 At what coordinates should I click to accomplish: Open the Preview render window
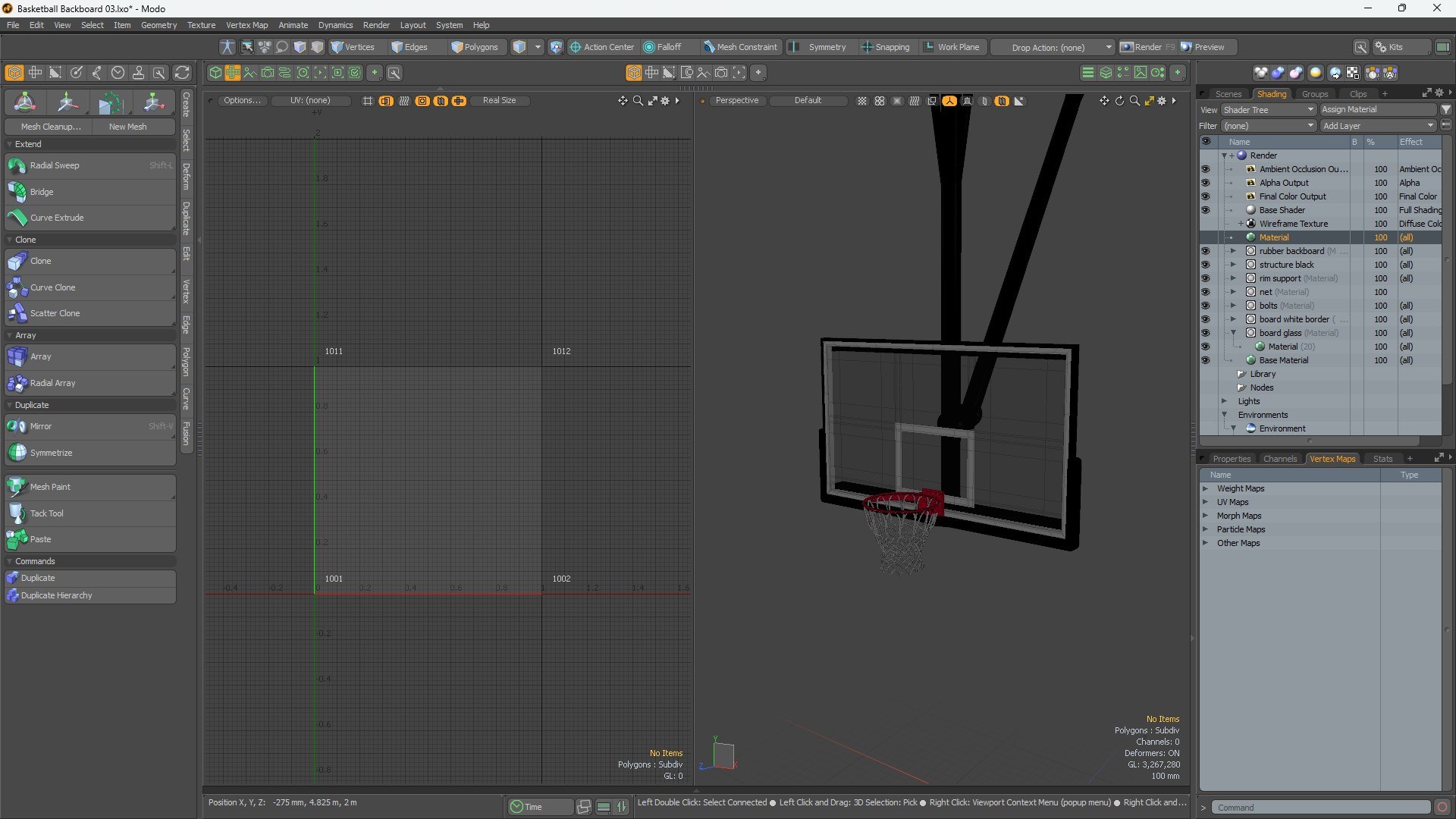pyautogui.click(x=1203, y=47)
